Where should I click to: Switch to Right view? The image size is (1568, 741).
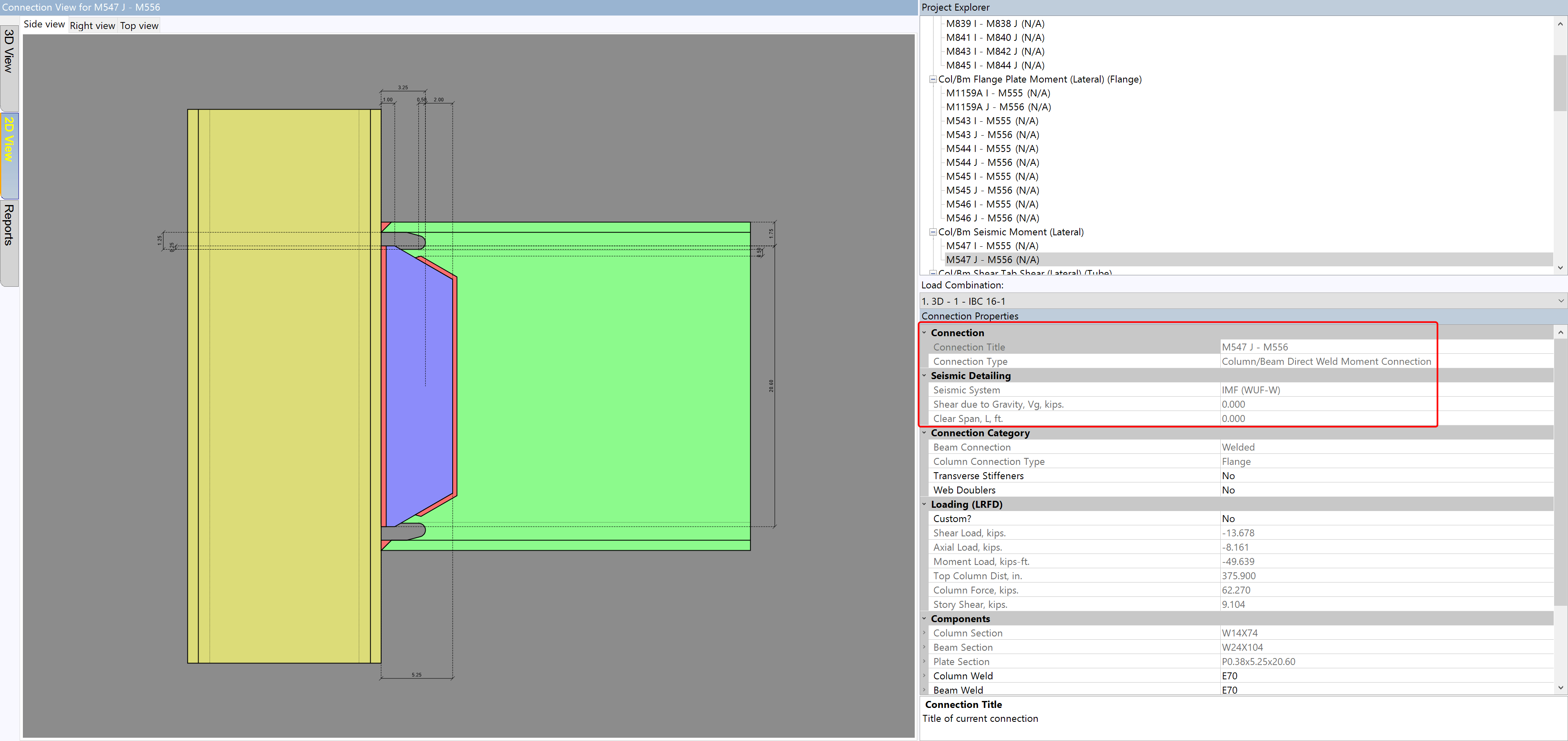click(92, 26)
